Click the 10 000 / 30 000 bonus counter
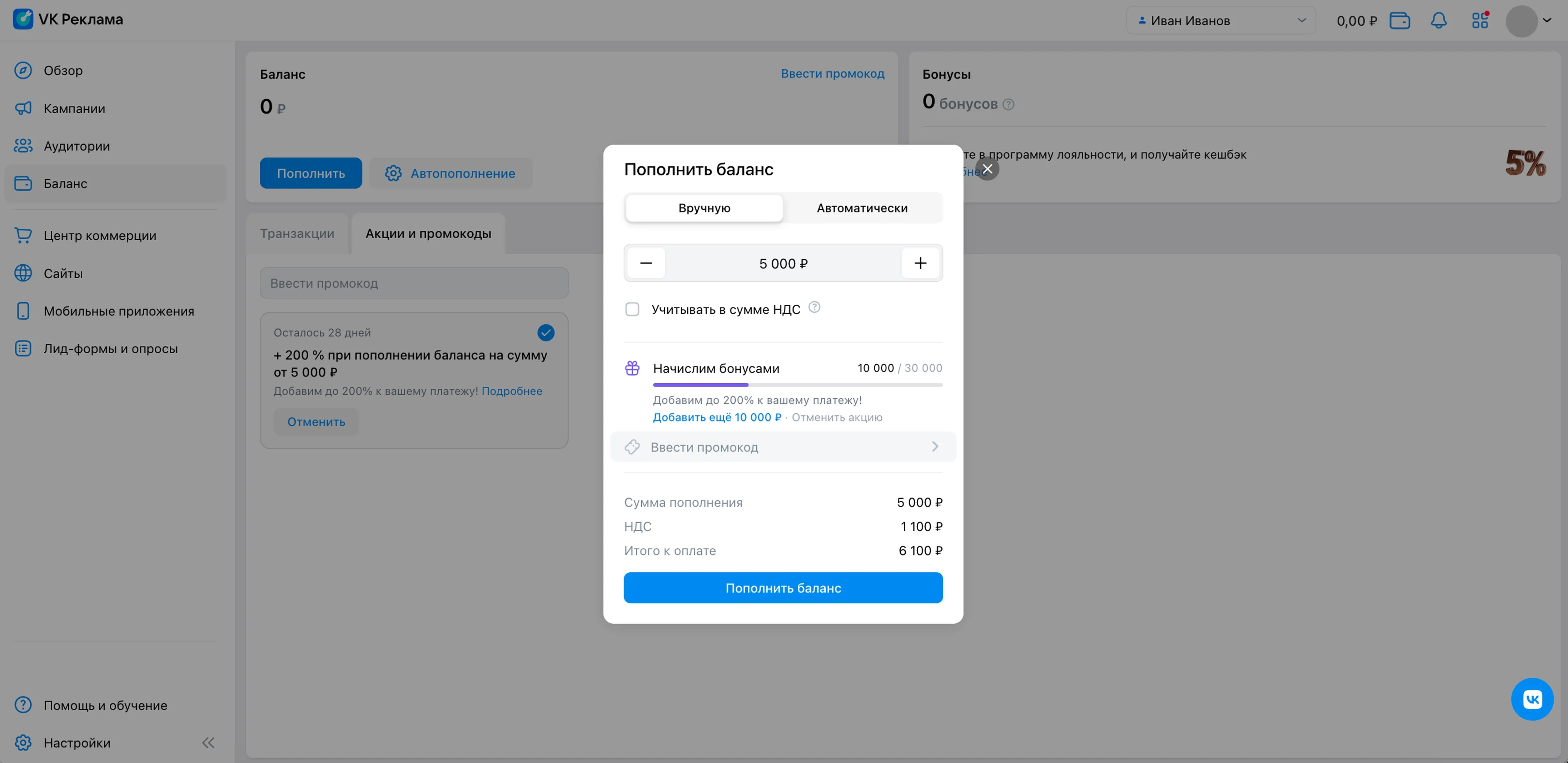1568x763 pixels. click(x=900, y=368)
